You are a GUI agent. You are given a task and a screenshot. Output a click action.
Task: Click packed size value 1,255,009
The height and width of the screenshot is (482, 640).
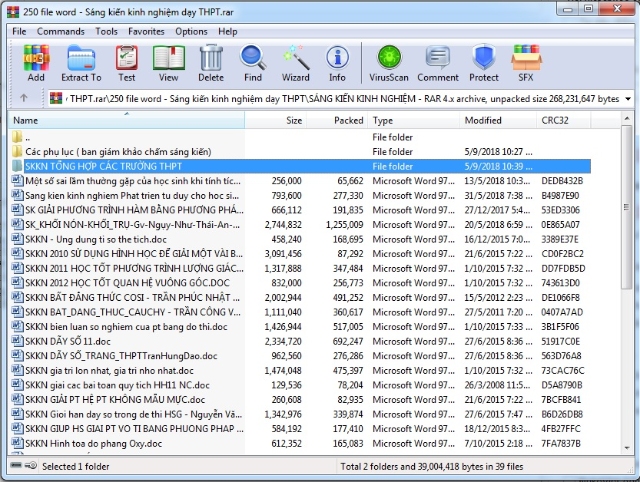click(344, 224)
